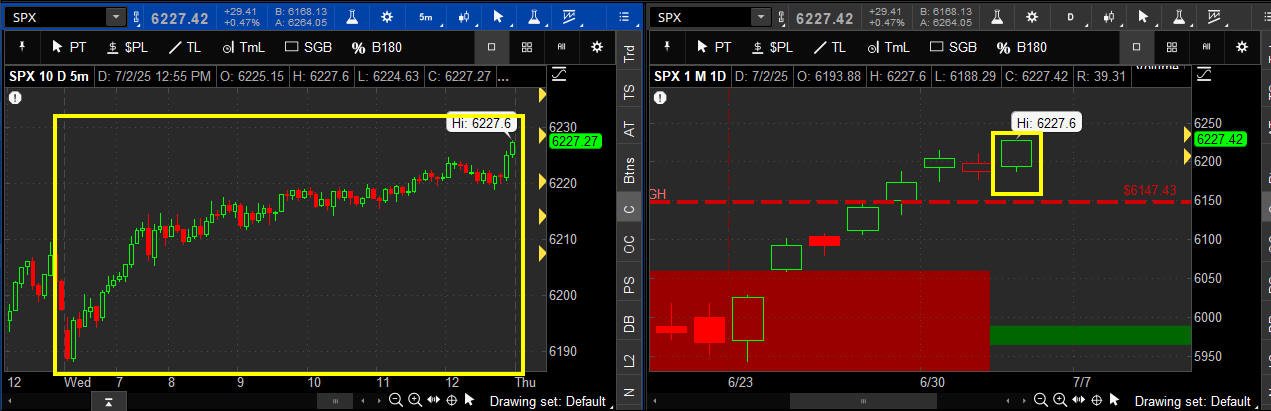Open the D timeframe selector on right chart

(1071, 17)
